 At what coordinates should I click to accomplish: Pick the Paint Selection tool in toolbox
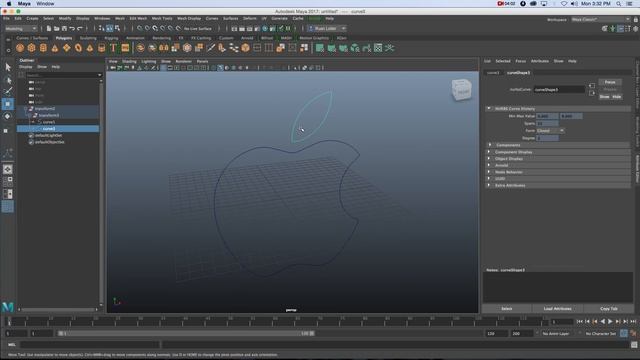(8, 91)
